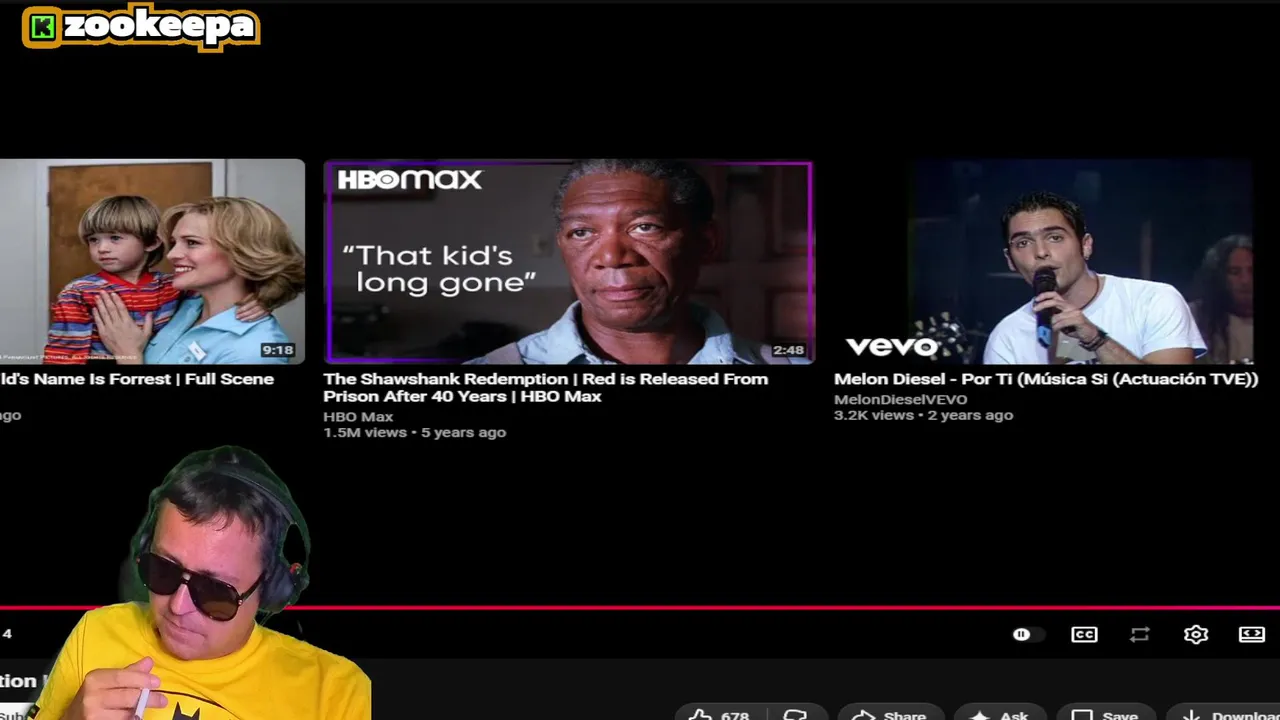Enable the loop video icon

click(1139, 634)
